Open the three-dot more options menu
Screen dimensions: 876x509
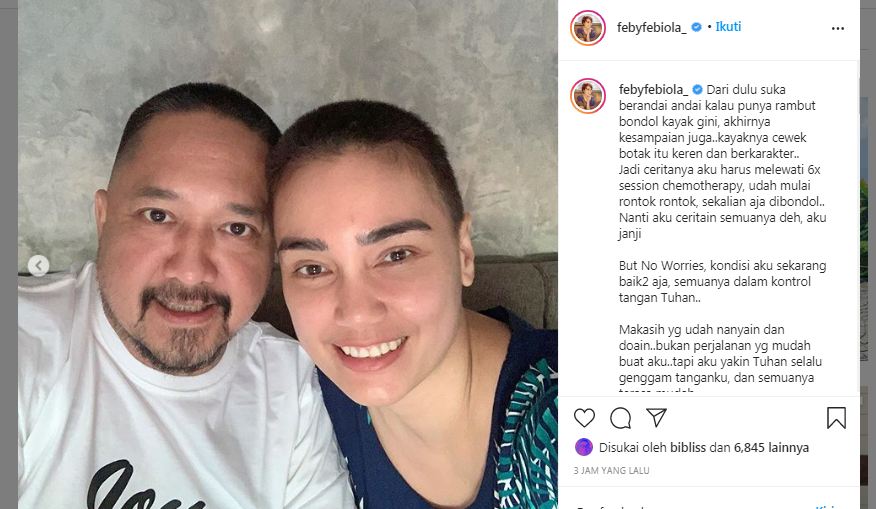point(837,28)
